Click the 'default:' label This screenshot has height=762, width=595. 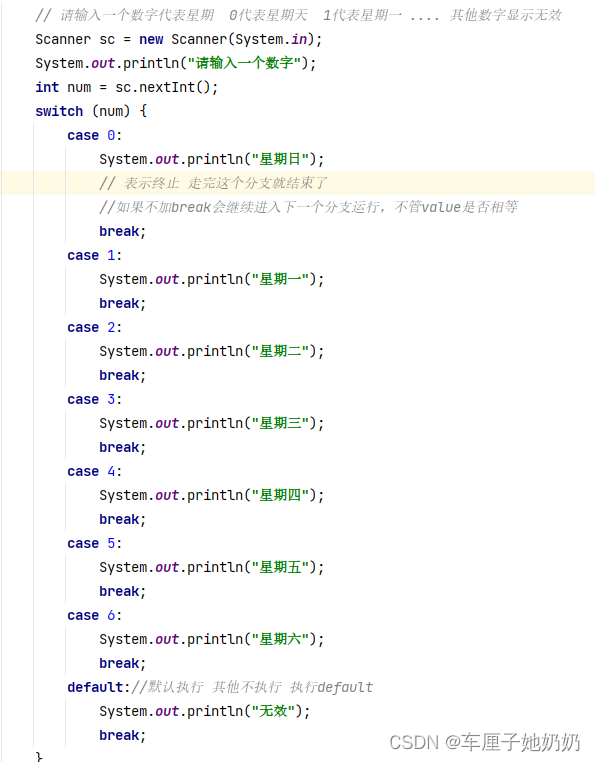(99, 687)
